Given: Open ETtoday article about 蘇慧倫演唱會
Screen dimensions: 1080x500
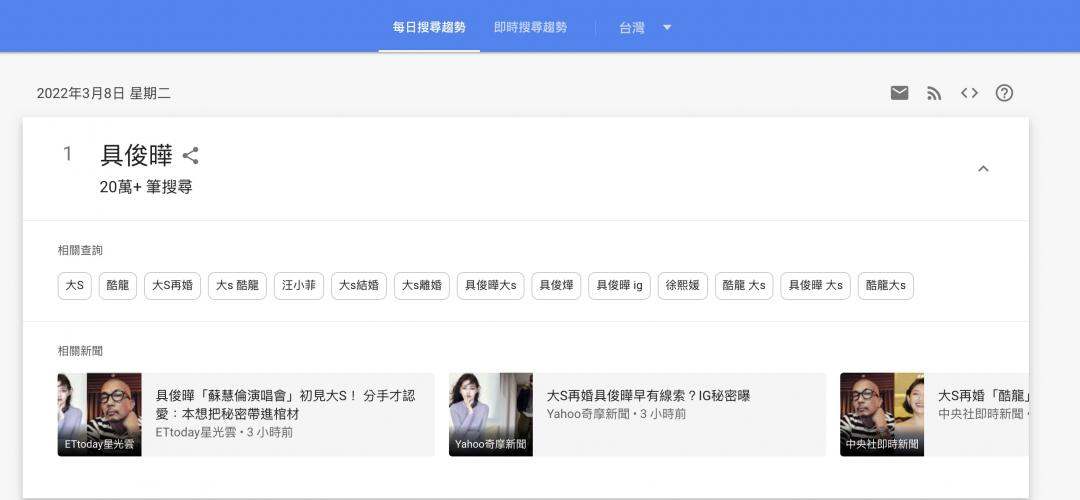Looking at the screenshot, I should [x=285, y=404].
